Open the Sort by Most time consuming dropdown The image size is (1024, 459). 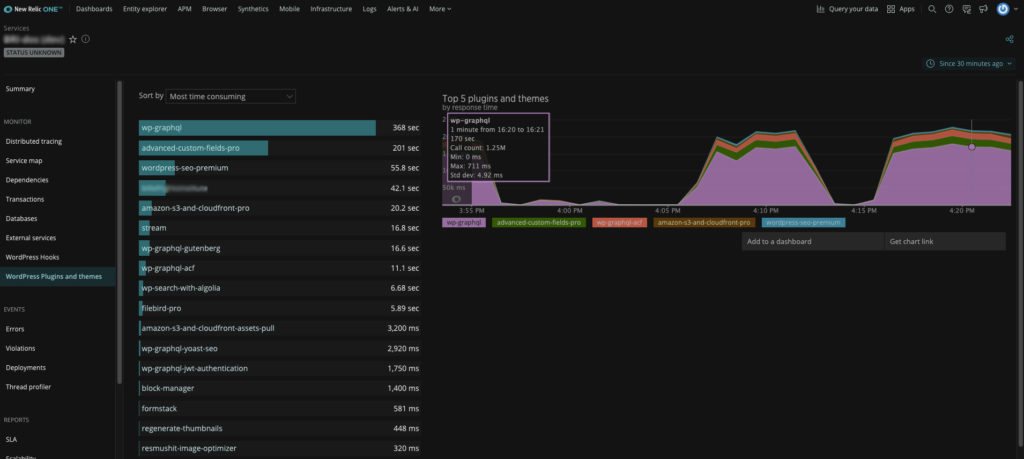pyautogui.click(x=231, y=97)
